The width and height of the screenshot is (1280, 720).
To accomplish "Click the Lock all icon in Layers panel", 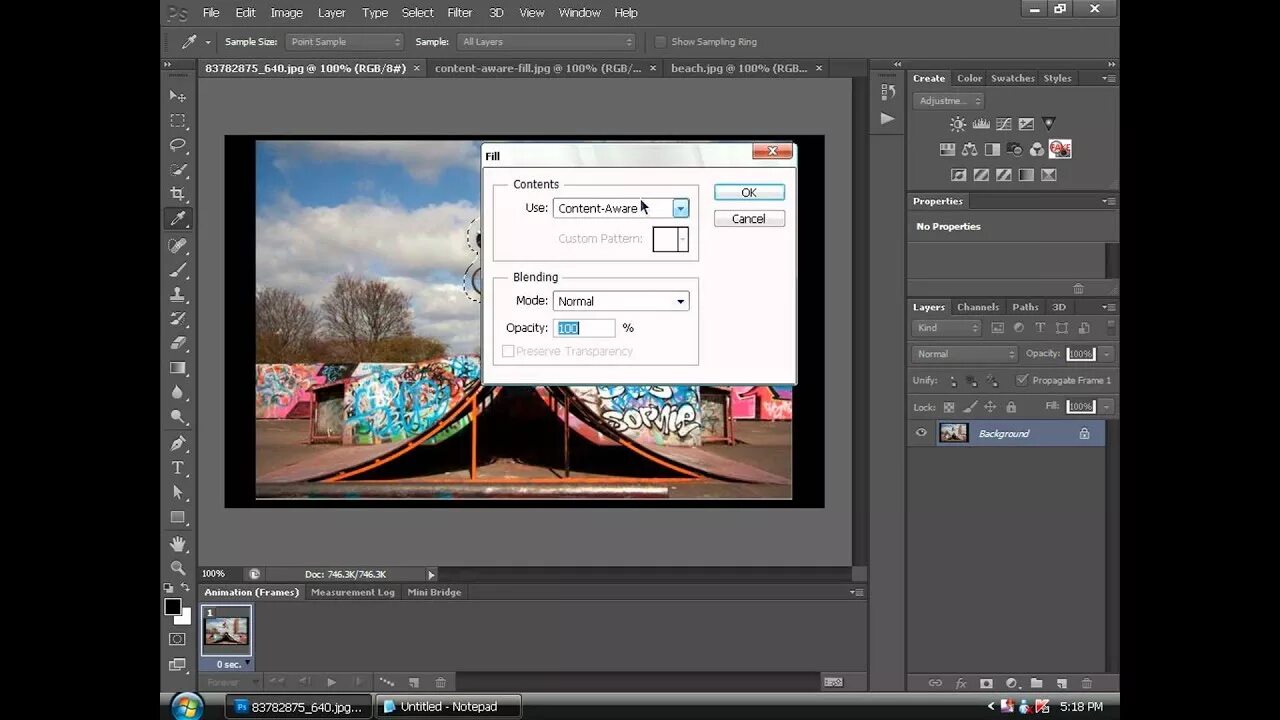I will click(1011, 407).
